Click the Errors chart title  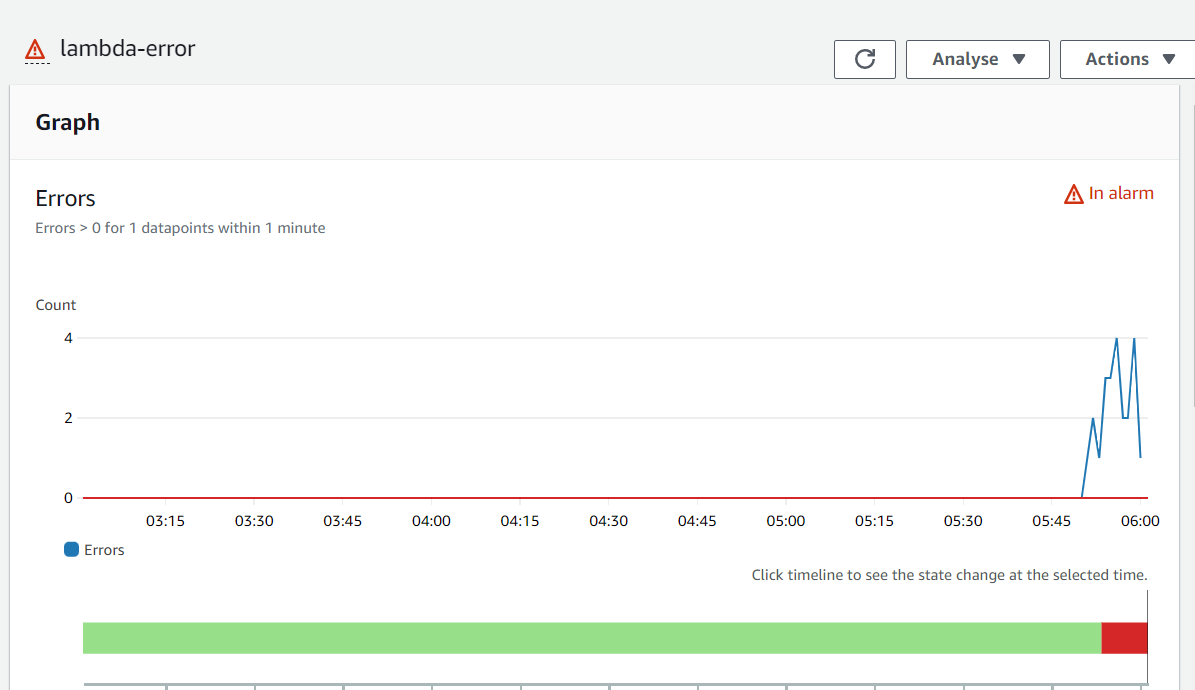pos(65,198)
